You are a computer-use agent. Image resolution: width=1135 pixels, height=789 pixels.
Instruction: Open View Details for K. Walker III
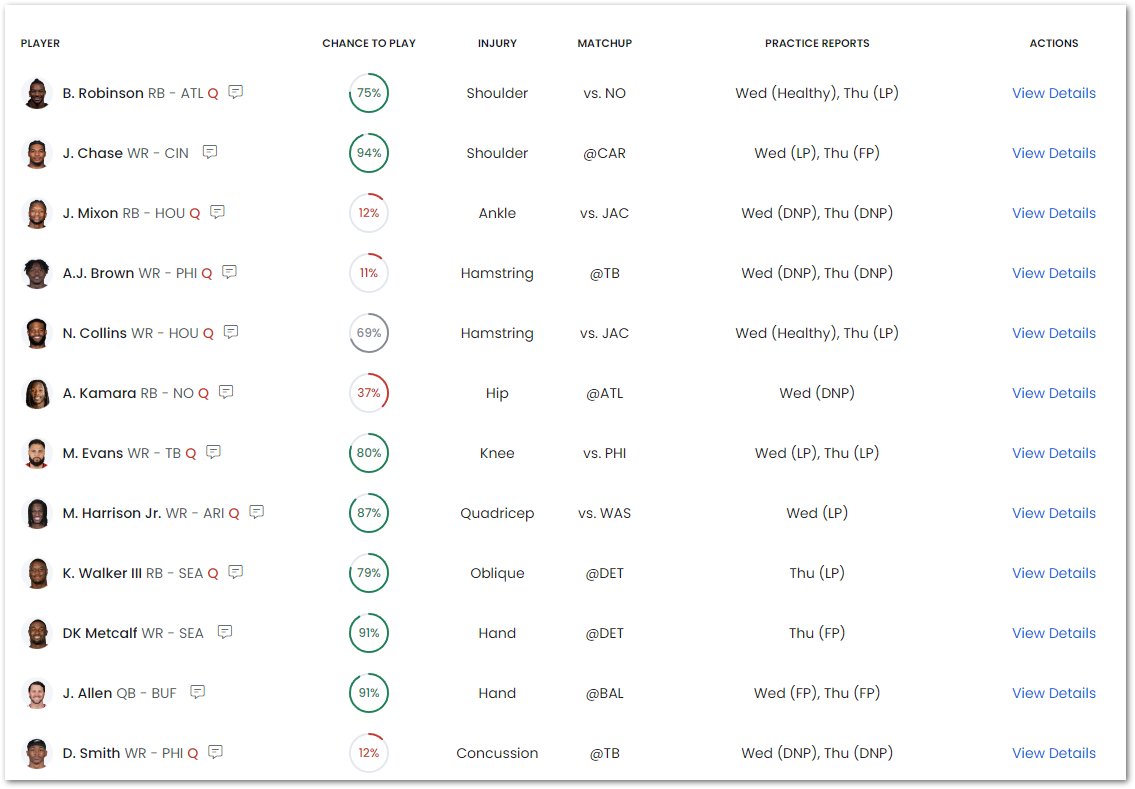1053,573
